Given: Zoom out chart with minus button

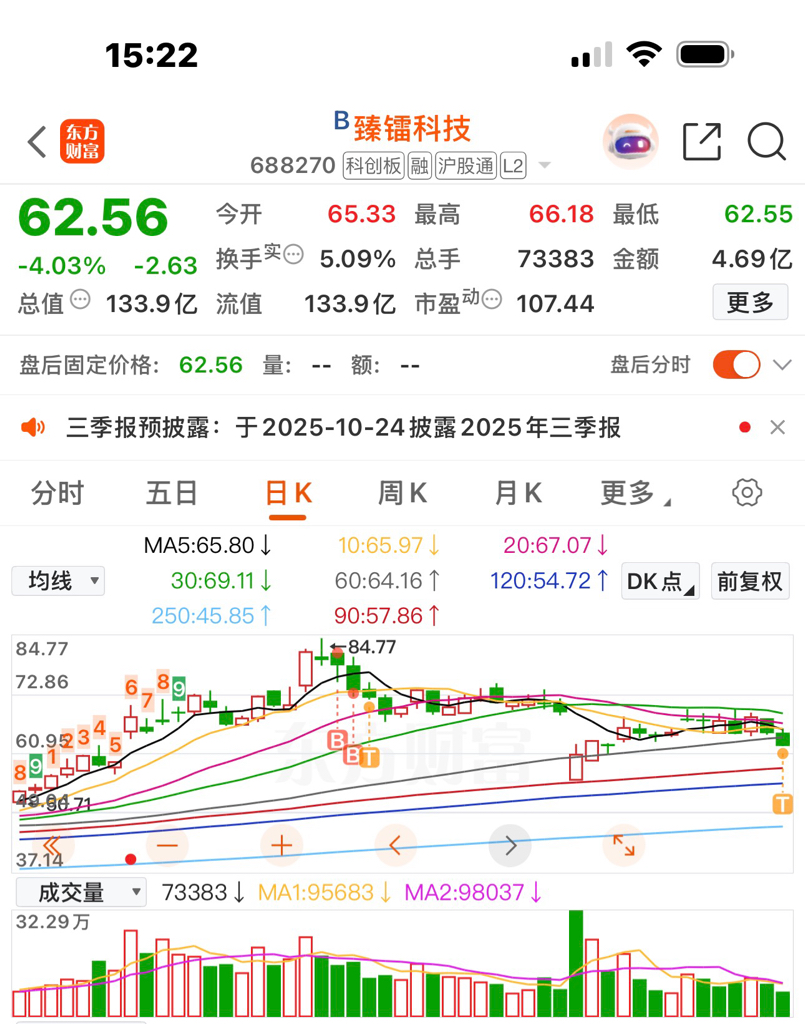Looking at the screenshot, I should tap(167, 846).
